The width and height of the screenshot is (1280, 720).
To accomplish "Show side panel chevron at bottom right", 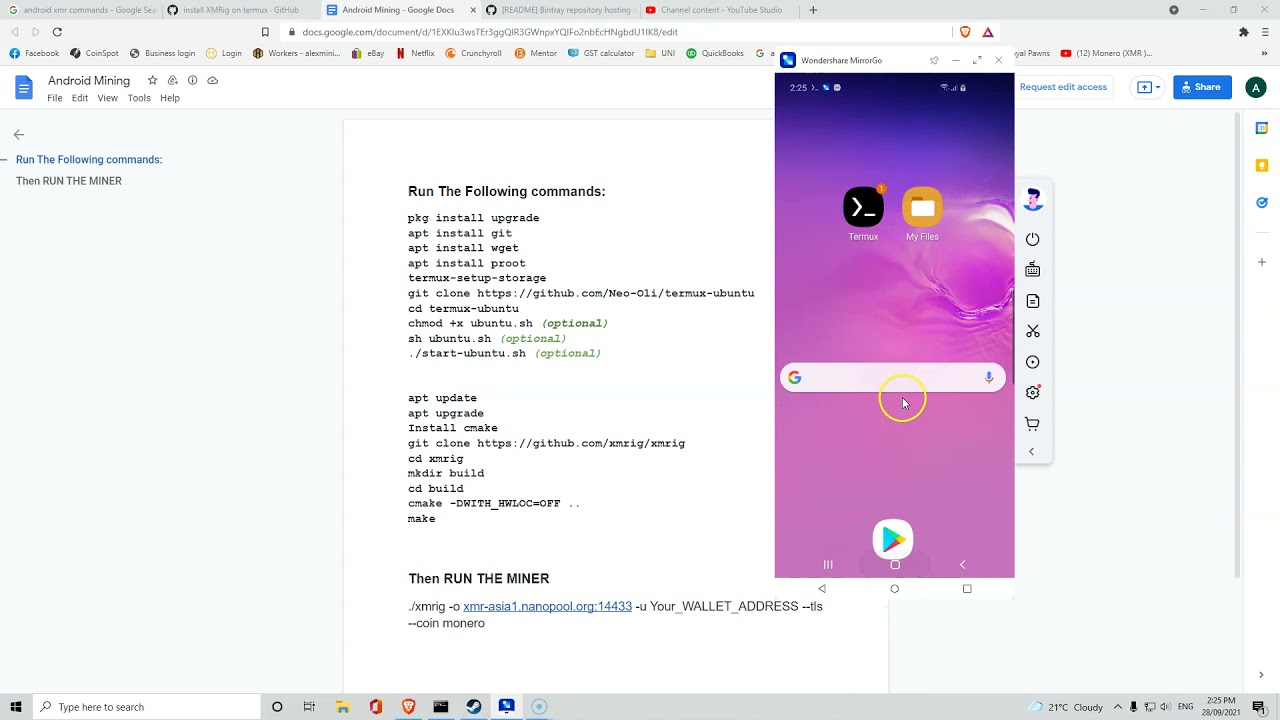I will click(1261, 675).
